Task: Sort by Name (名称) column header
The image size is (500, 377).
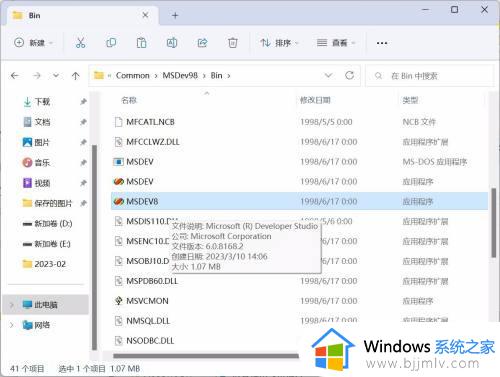Action: [129, 100]
